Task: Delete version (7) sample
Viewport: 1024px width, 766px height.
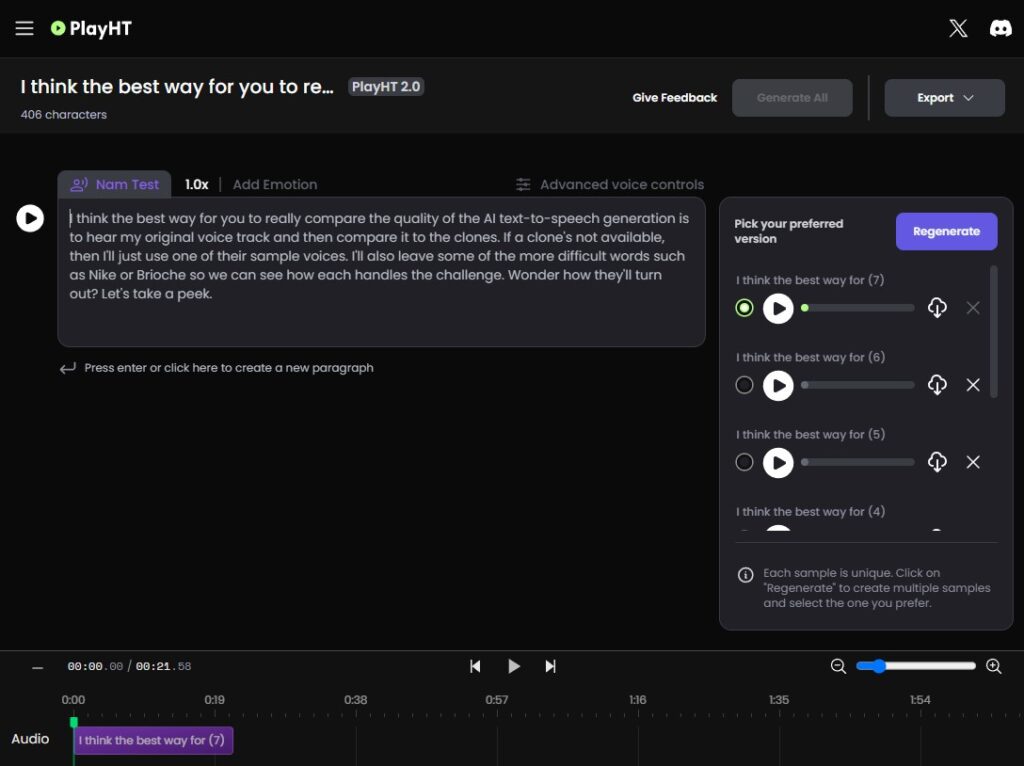Action: [973, 308]
